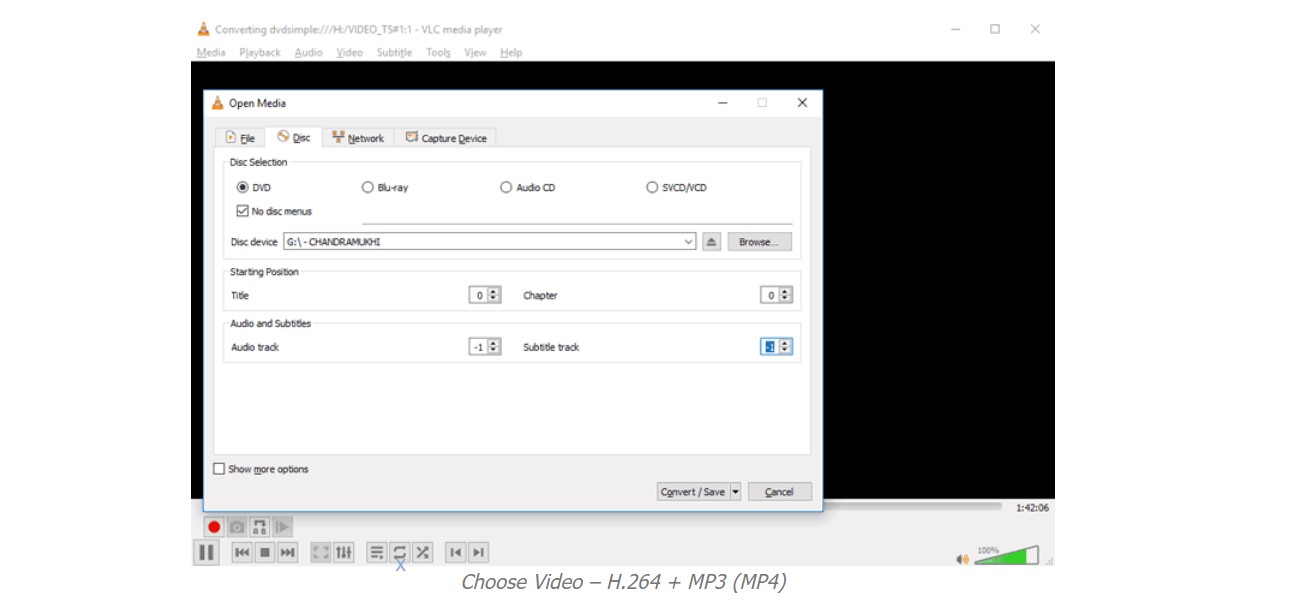Screen dimensions: 1294x611
Task: Click the Convert / Save button
Action: coord(693,492)
